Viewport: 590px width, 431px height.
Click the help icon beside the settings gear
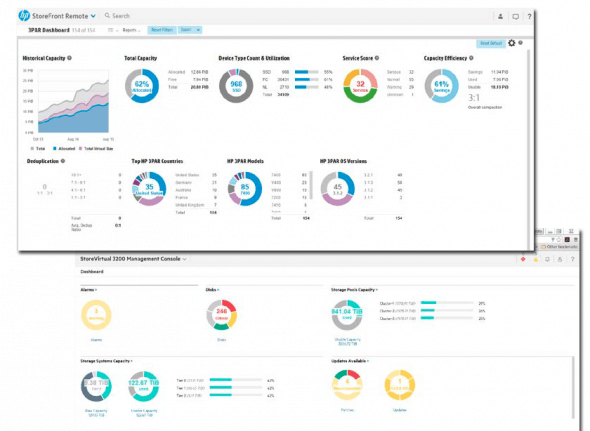pos(520,43)
